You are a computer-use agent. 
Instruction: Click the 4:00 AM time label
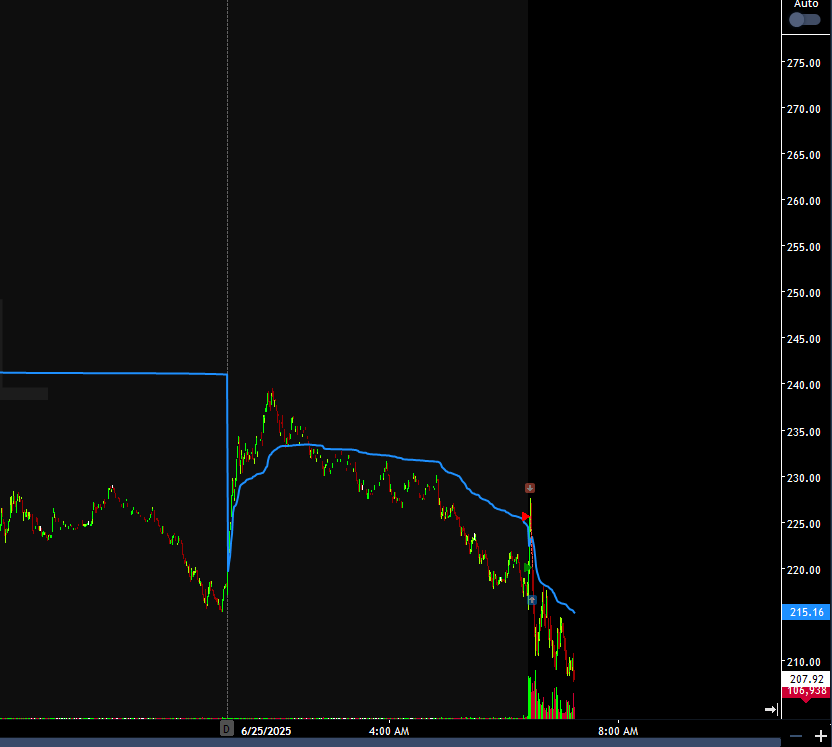coord(389,731)
